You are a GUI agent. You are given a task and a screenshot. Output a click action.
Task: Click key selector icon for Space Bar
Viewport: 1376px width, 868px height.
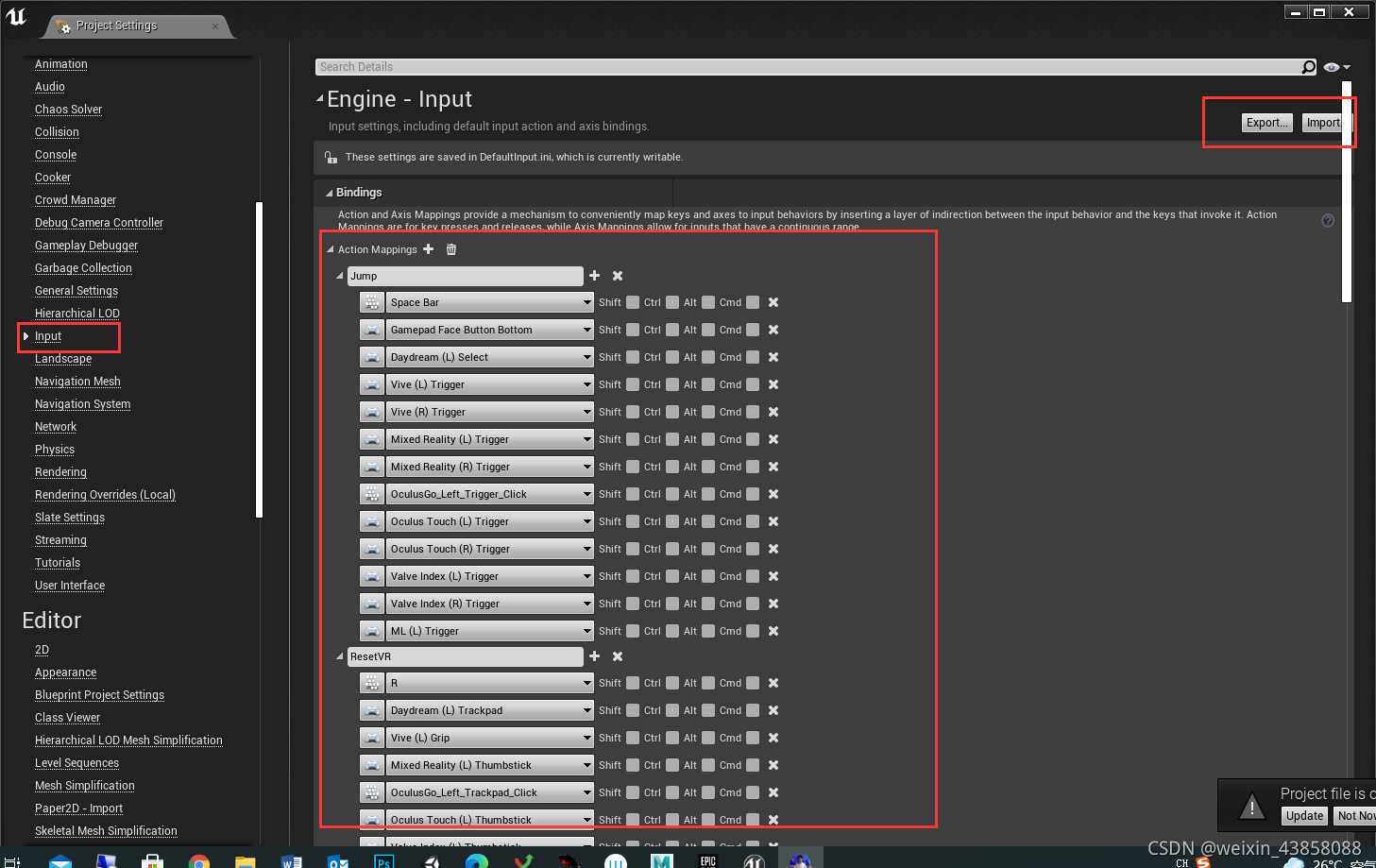point(372,302)
